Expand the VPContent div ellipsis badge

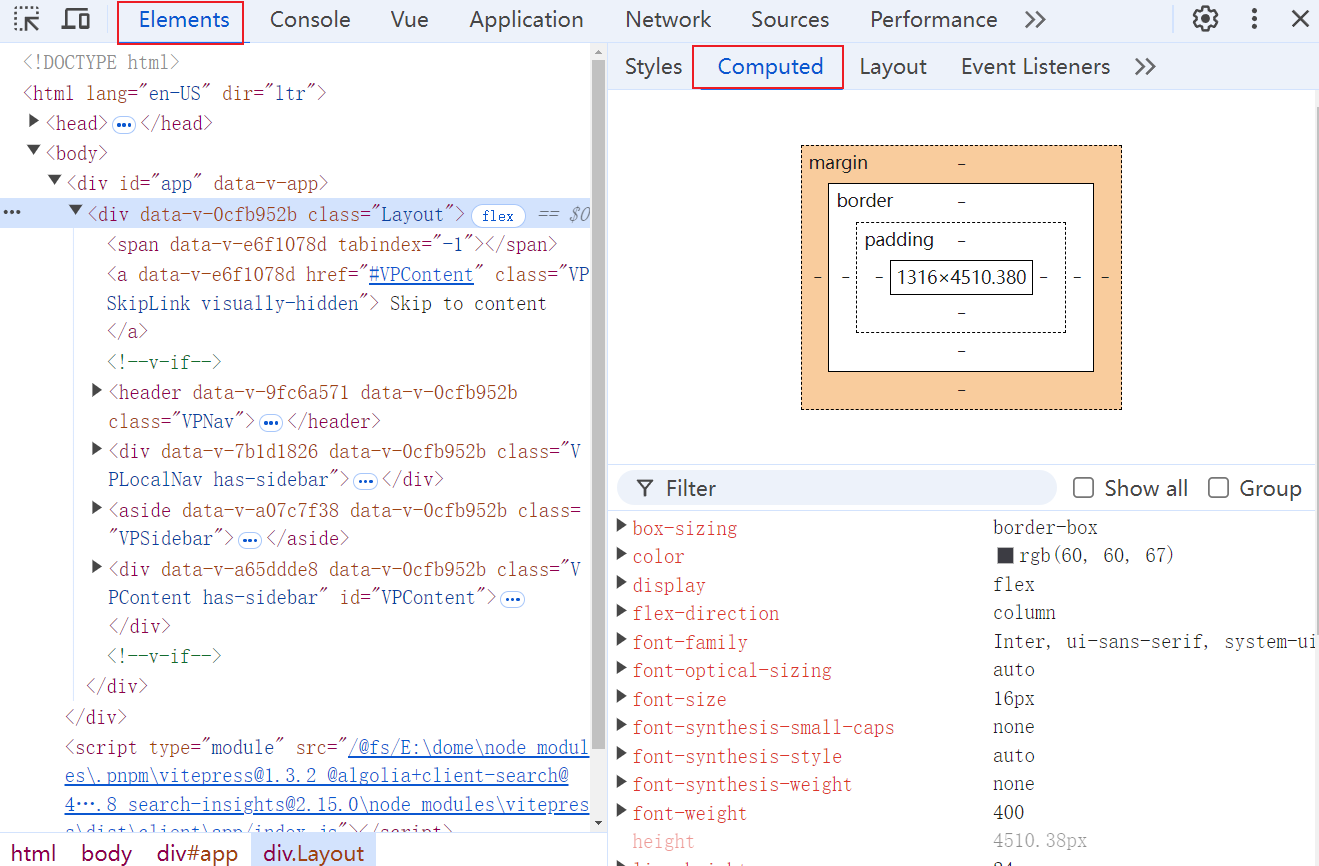pos(512,599)
